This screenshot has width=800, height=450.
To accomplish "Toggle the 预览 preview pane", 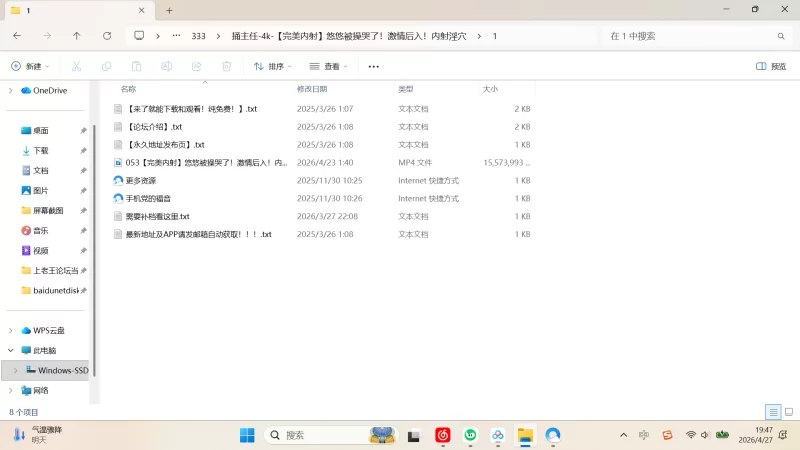I will [x=771, y=66].
